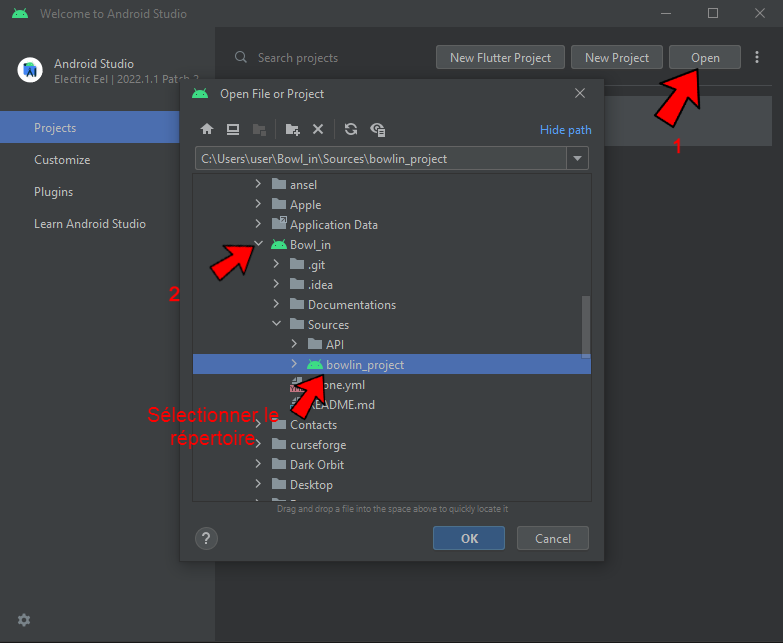The image size is (783, 643).
Task: Click the Hide path link
Action: click(565, 130)
